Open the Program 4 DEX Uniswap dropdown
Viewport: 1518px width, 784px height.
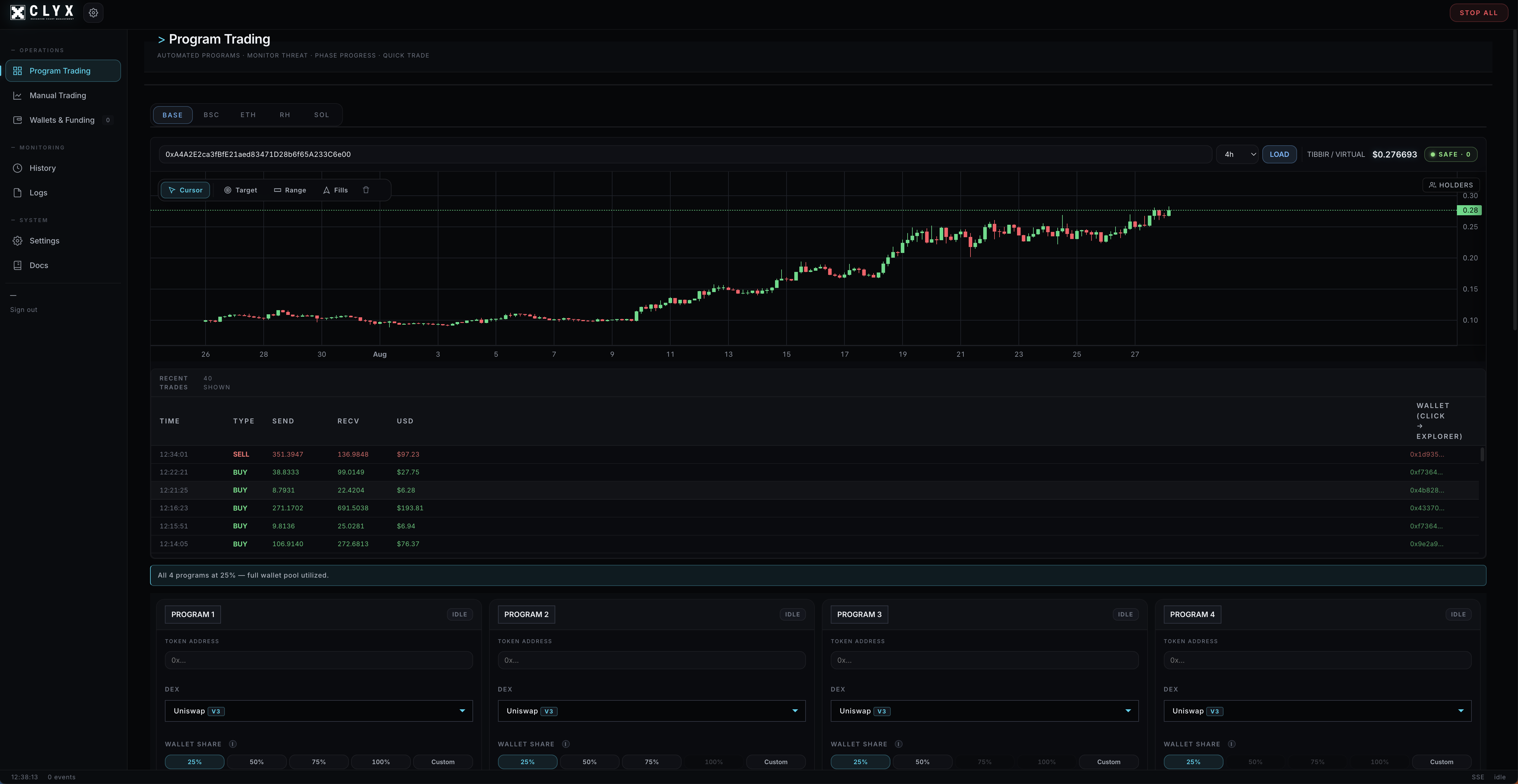(x=1317, y=711)
